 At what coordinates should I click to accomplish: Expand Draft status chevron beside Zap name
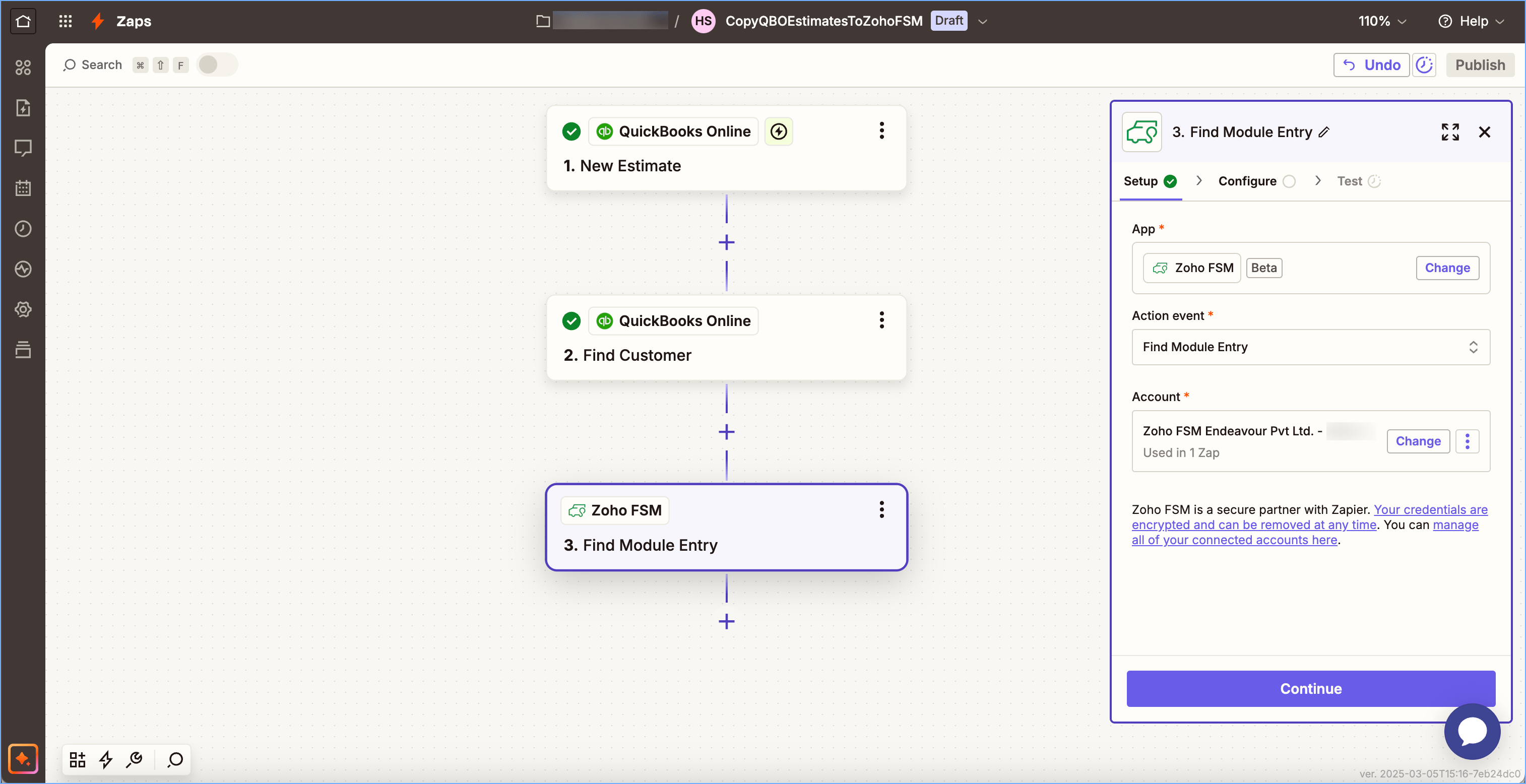click(x=982, y=21)
